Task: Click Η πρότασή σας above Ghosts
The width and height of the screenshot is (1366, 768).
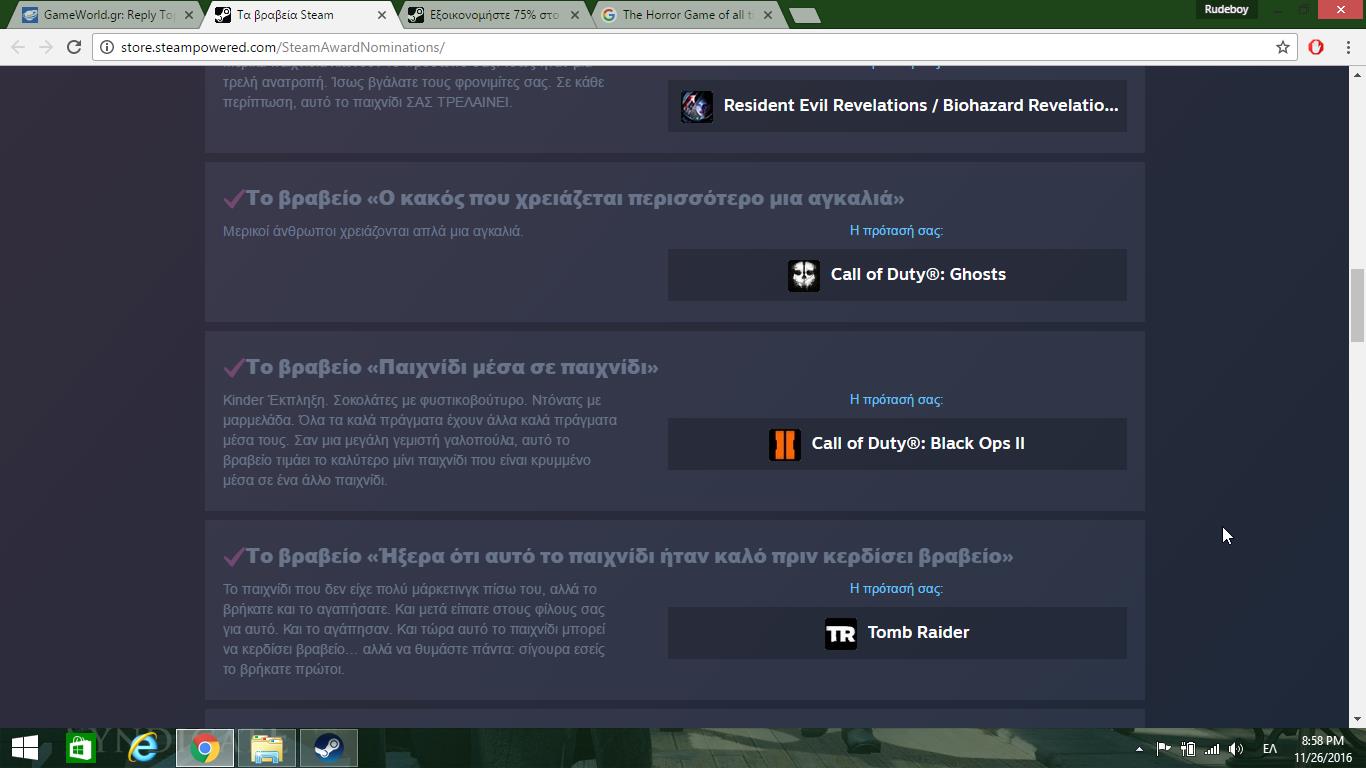Action: (896, 230)
